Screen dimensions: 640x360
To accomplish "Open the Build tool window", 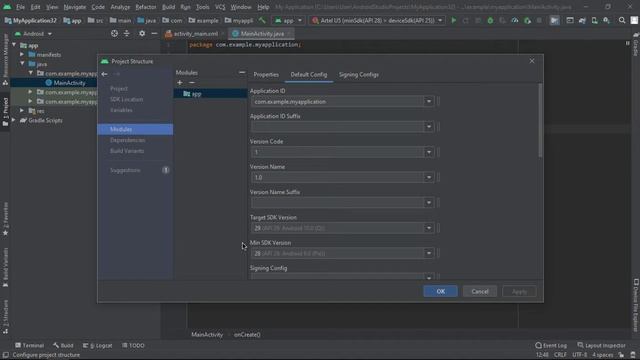I will click(x=63, y=345).
